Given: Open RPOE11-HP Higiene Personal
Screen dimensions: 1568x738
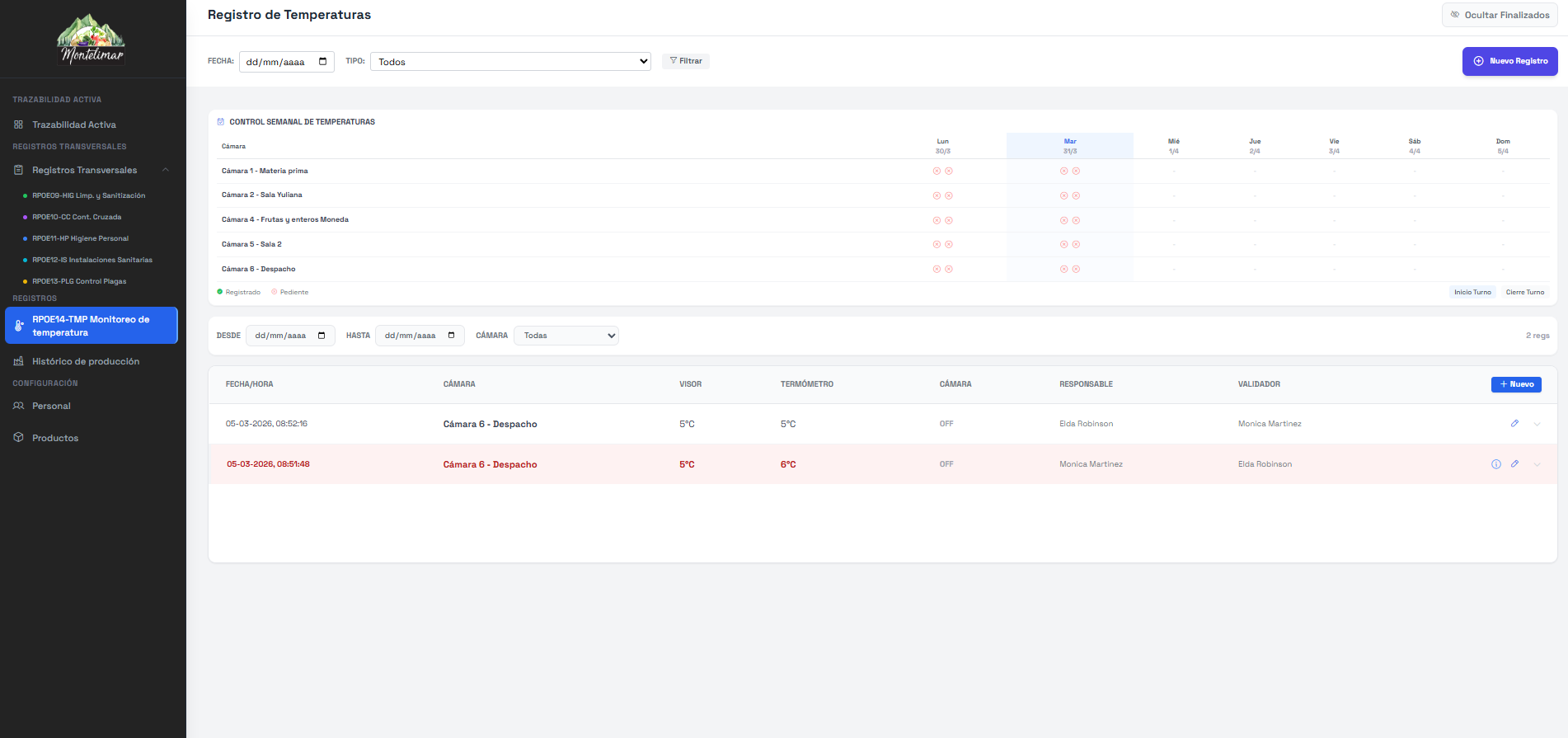Looking at the screenshot, I should pos(80,238).
